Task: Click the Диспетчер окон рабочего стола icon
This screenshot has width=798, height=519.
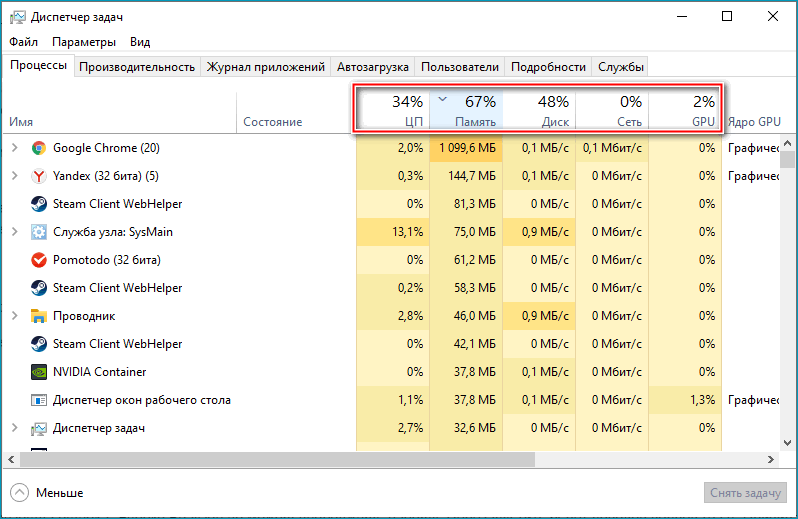Action: pyautogui.click(x=39, y=400)
